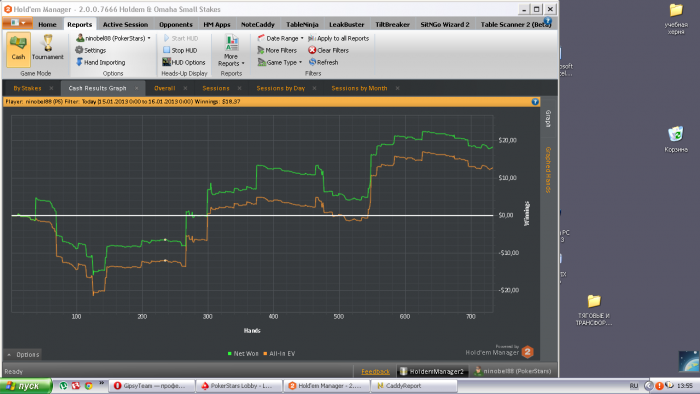Close the By Stakes tab
The width and height of the screenshot is (700, 394).
pyautogui.click(x=51, y=88)
